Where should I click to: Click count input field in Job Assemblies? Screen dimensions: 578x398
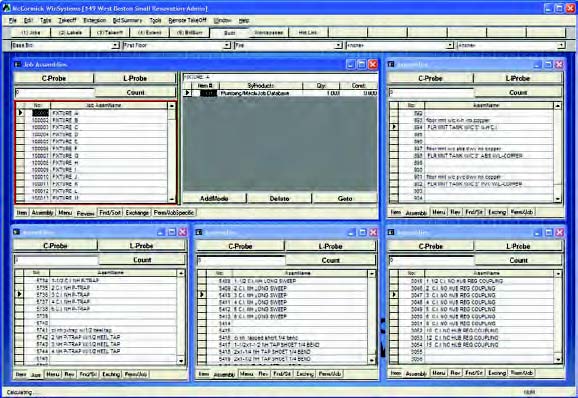(x=54, y=92)
